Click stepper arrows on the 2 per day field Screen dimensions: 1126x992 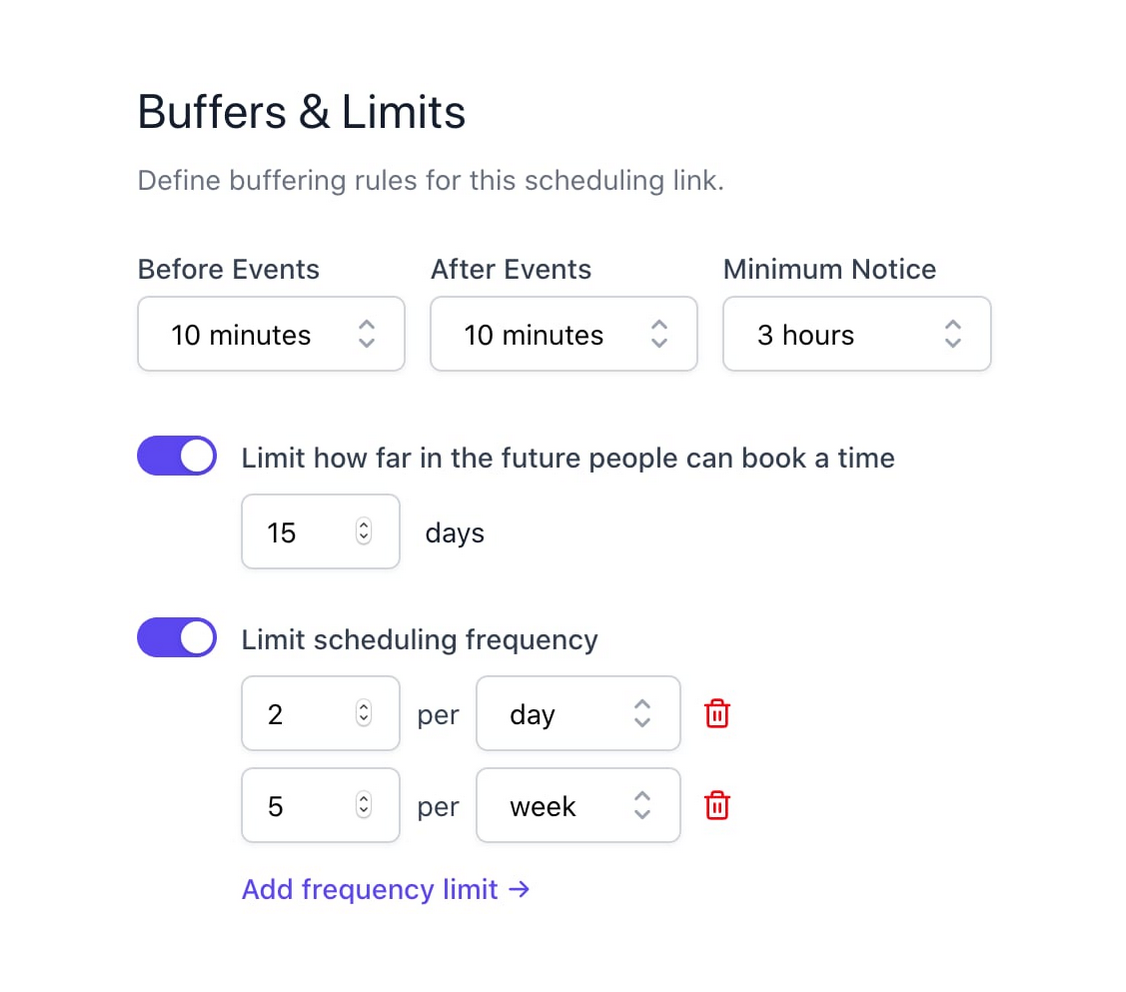[364, 714]
